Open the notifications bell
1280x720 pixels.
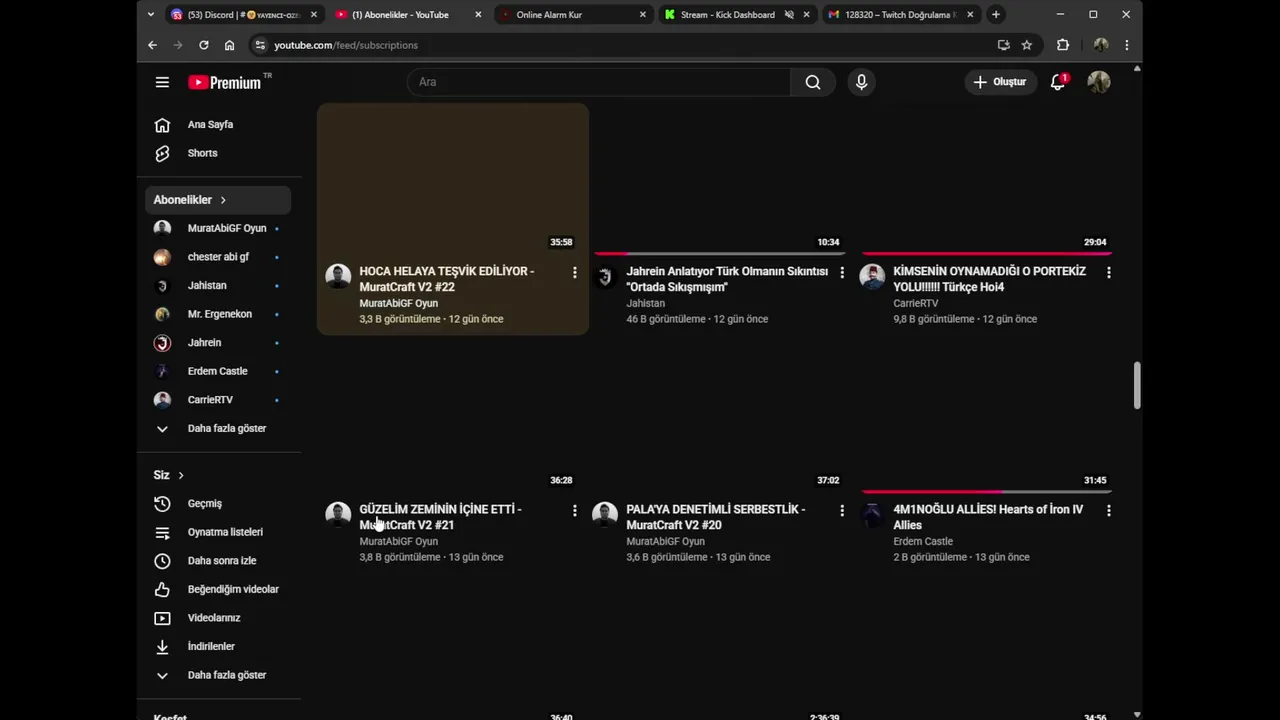[1058, 82]
